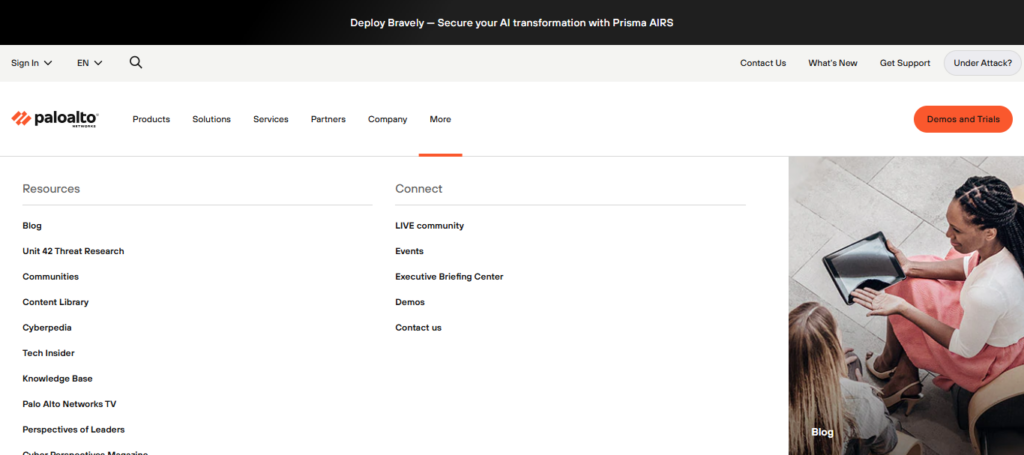Click the Under Attack? button
Viewport: 1024px width, 455px height.
point(982,63)
